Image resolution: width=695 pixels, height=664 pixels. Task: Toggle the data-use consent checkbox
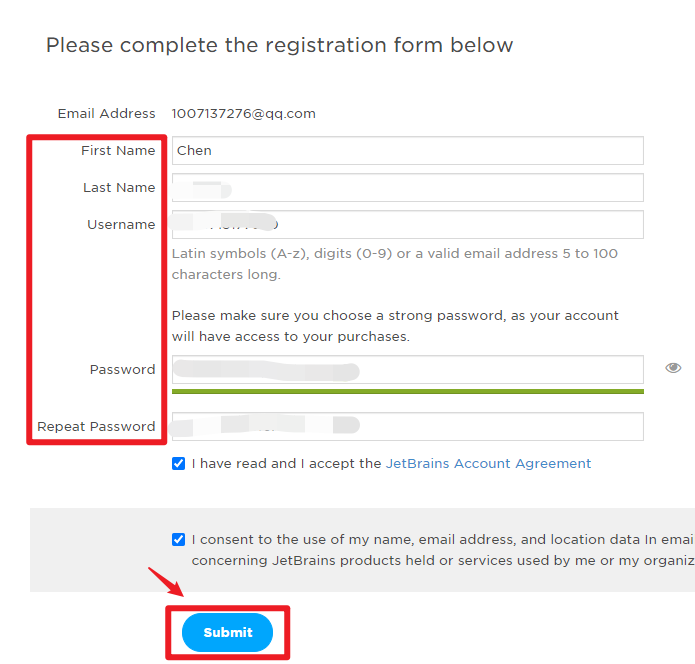coord(178,539)
